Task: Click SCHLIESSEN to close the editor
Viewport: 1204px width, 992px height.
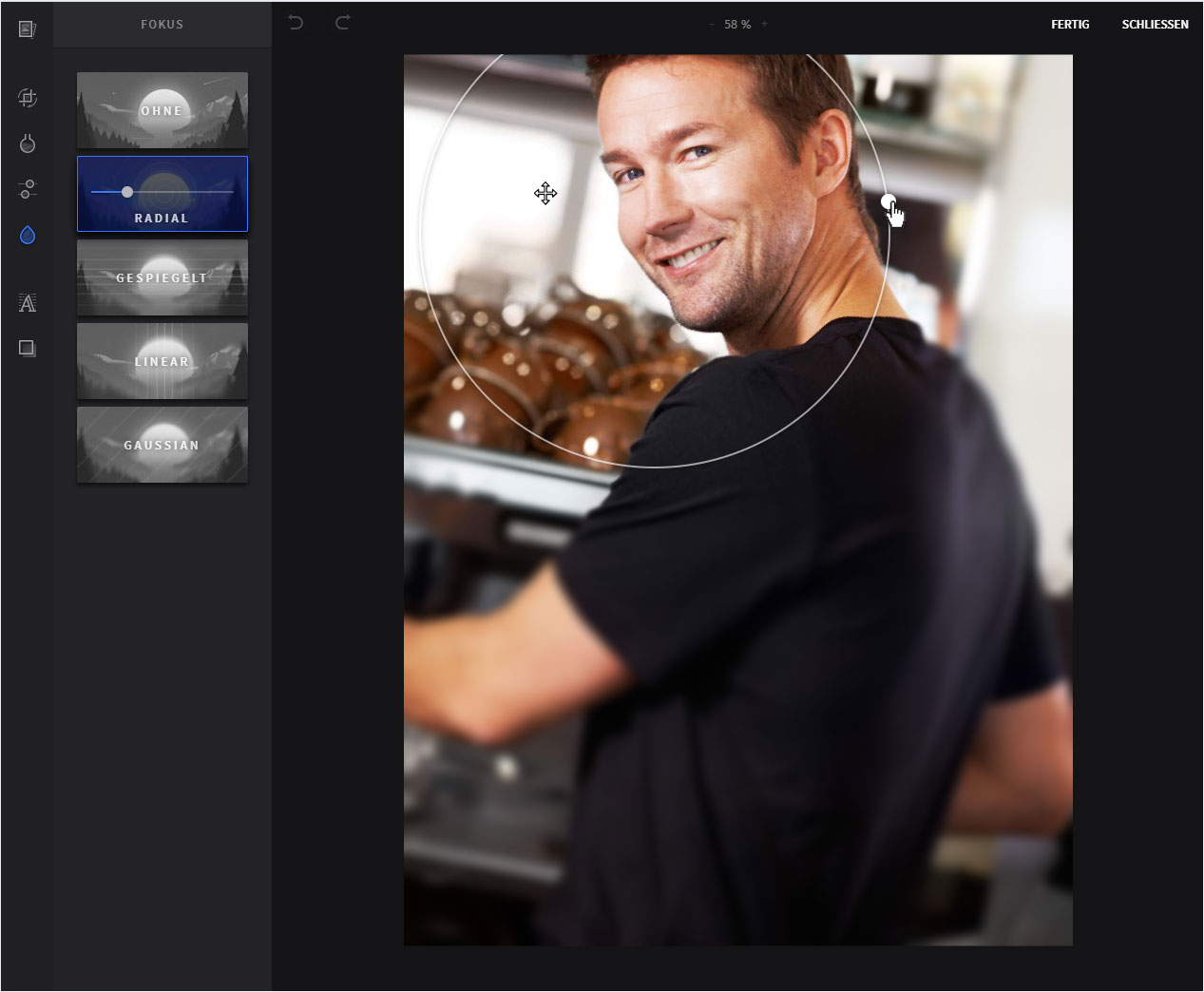Action: tap(1155, 24)
